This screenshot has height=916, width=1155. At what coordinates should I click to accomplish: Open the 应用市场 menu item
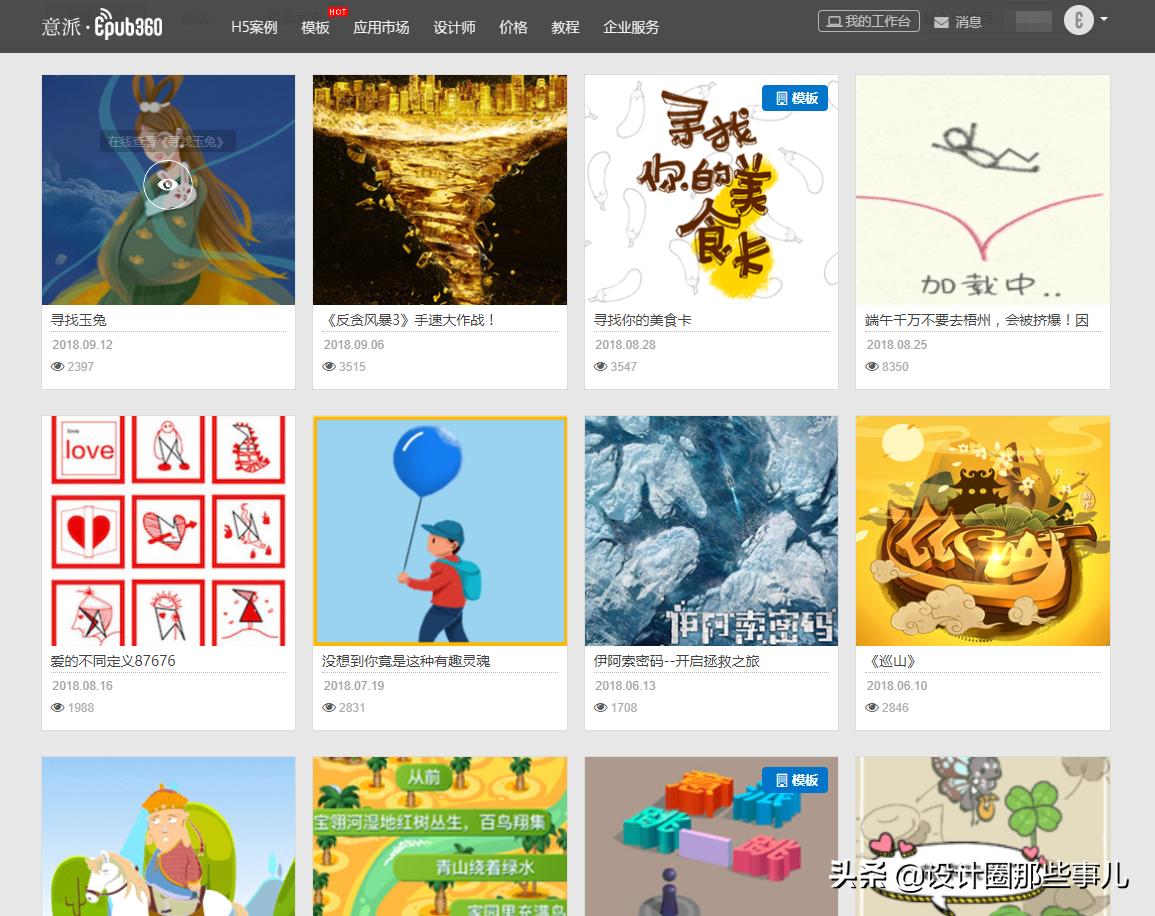(381, 27)
